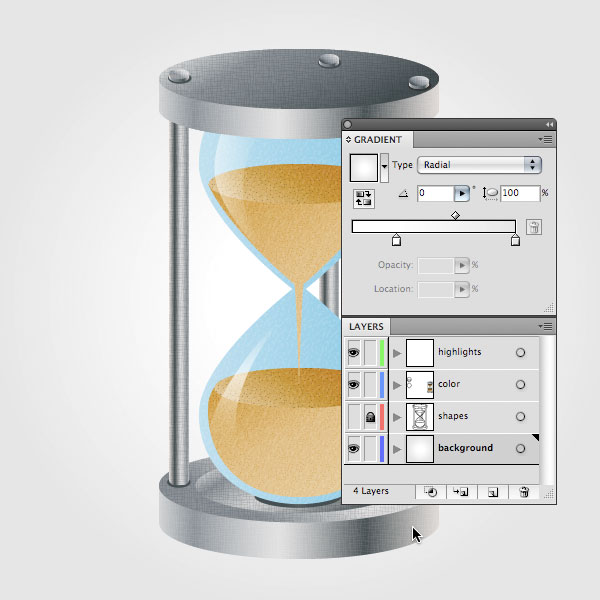Open the gradient Type dropdown (Radial)
This screenshot has width=600, height=600.
point(479,165)
